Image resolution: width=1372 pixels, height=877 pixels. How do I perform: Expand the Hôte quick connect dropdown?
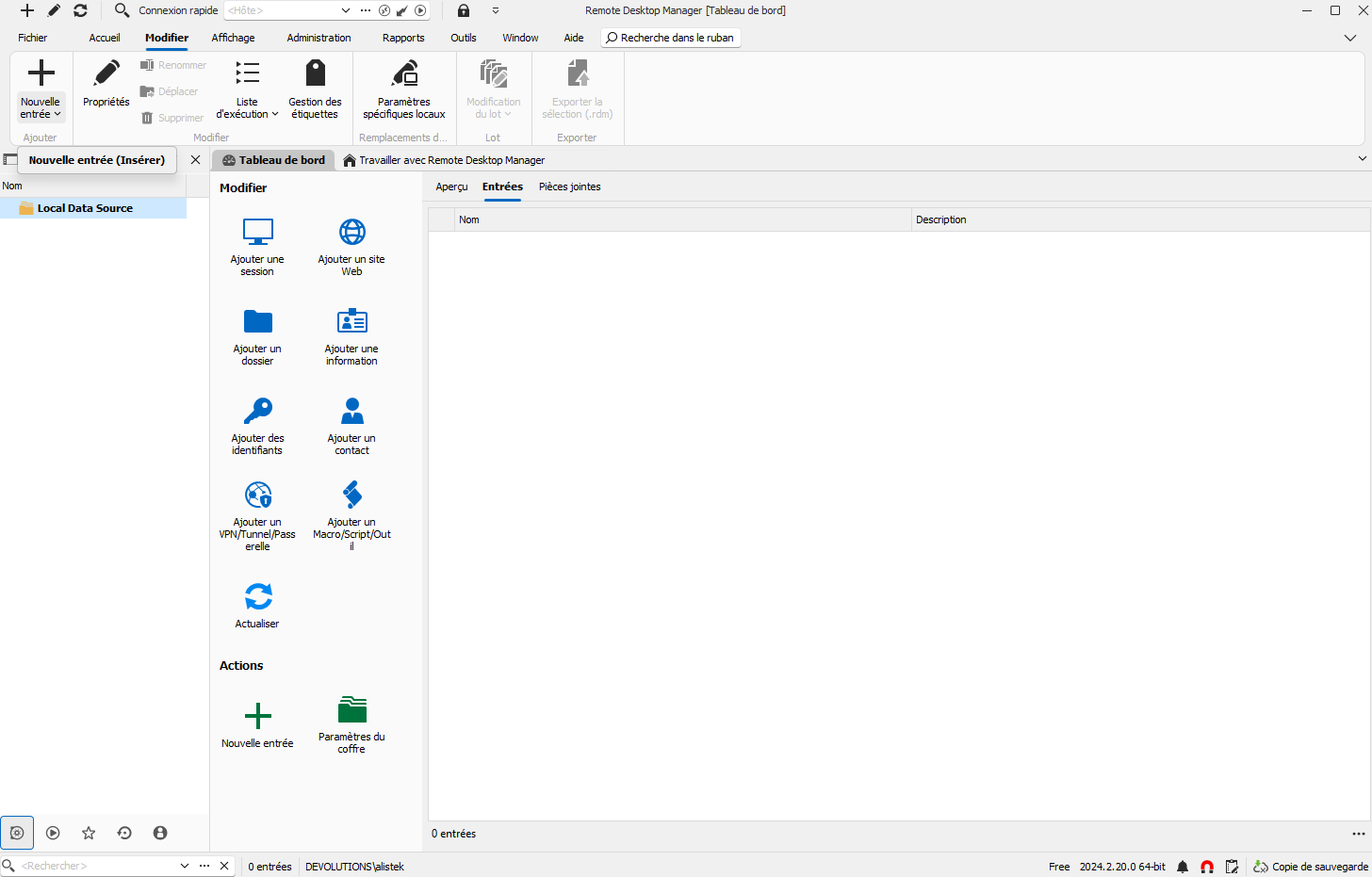pos(346,10)
